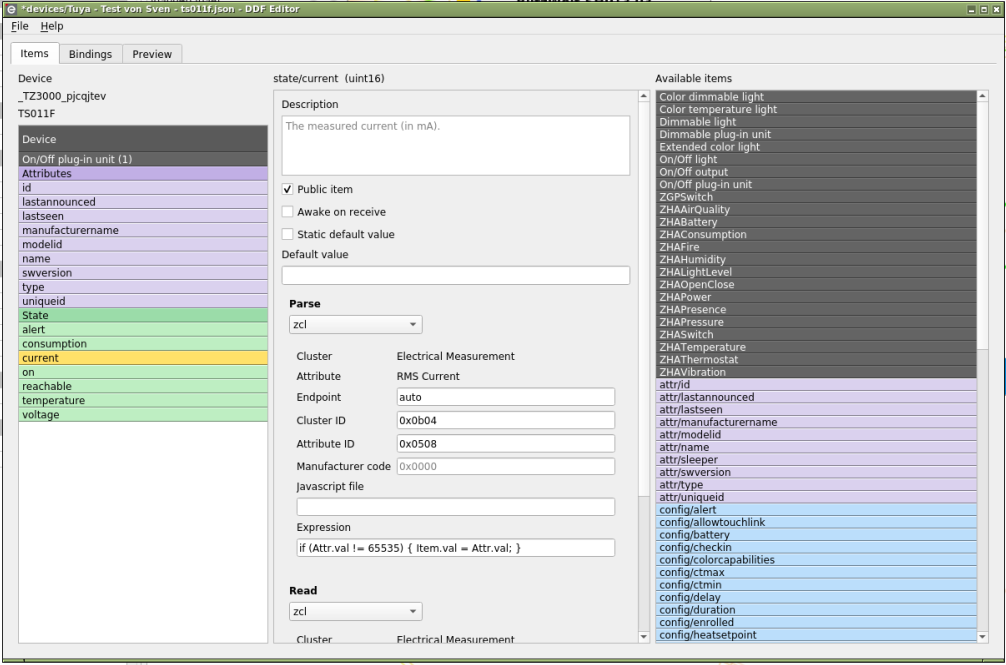Viewport: 1006px width, 665px height.
Task: Click the Endpoint field showing auto
Action: [506, 398]
